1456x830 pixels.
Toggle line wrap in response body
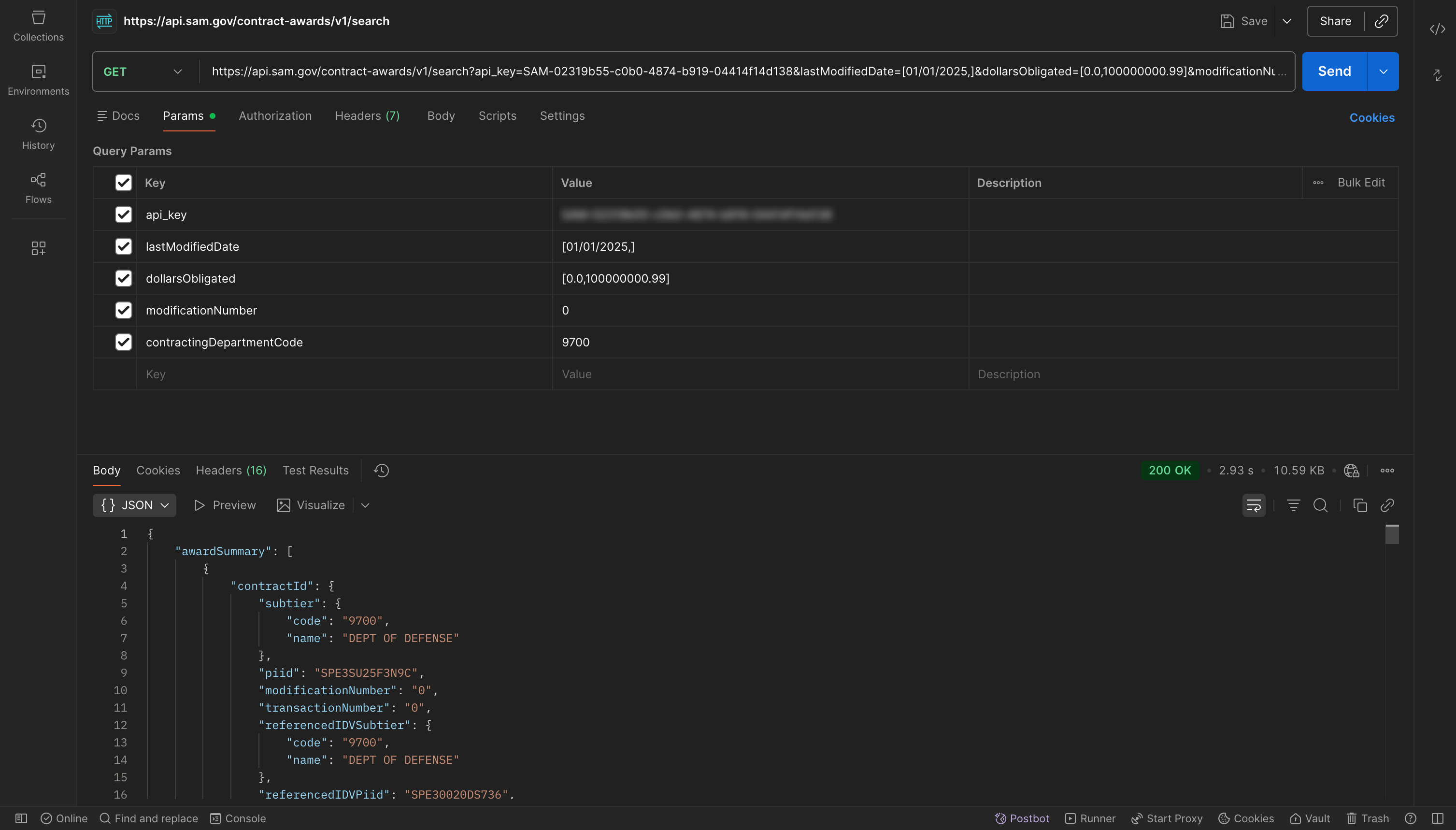[1254, 505]
